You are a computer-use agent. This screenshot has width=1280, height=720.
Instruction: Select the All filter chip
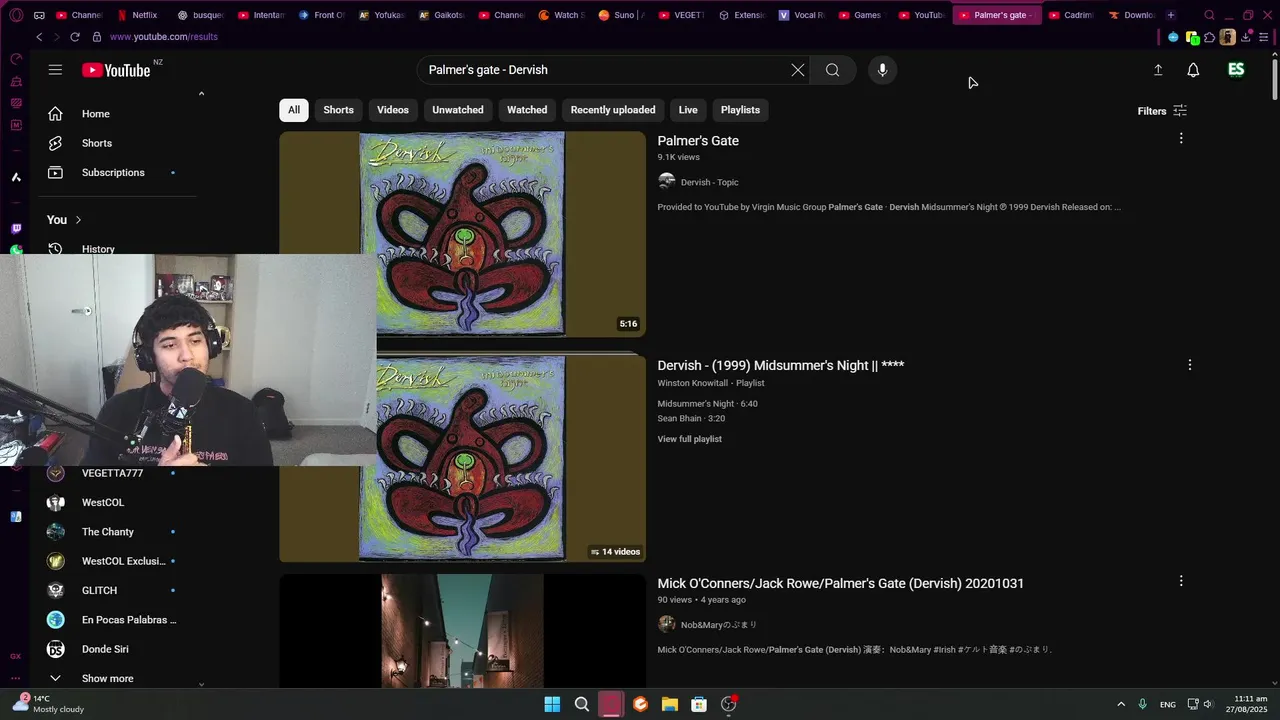coord(294,110)
